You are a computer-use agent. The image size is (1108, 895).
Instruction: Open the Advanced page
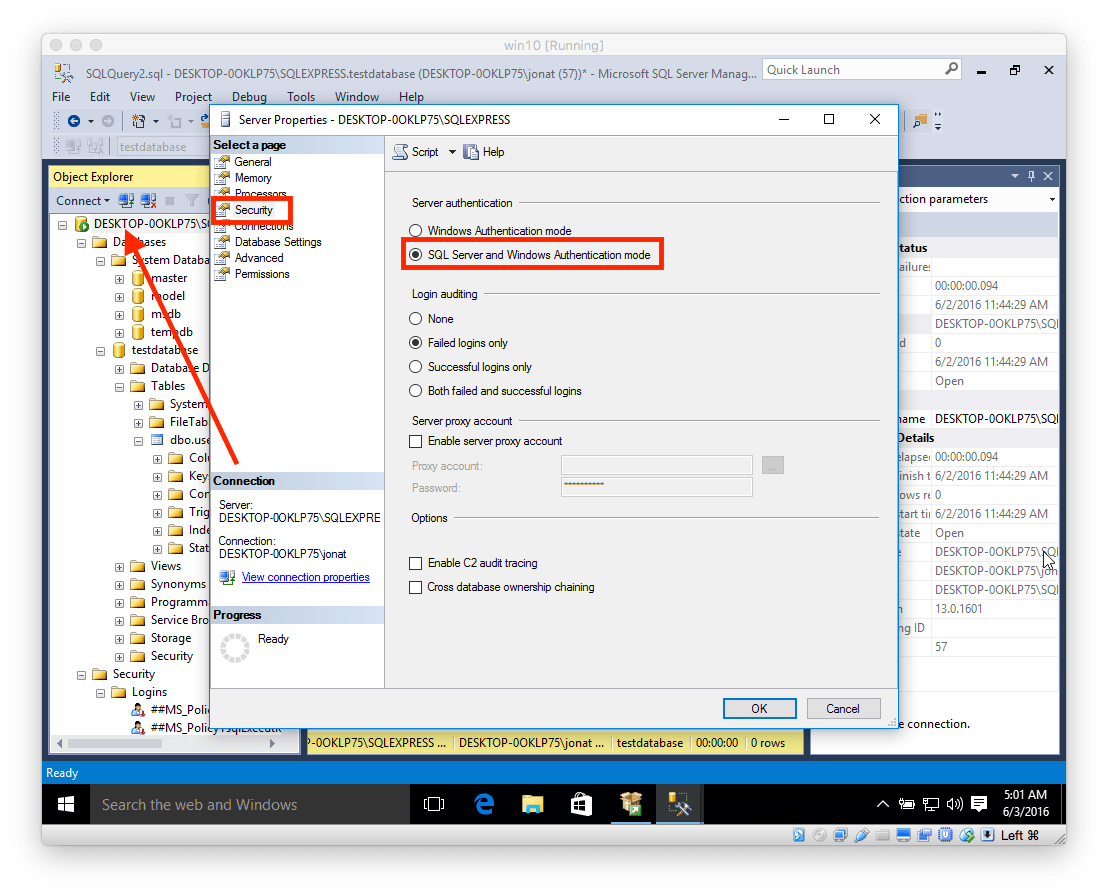coord(259,258)
